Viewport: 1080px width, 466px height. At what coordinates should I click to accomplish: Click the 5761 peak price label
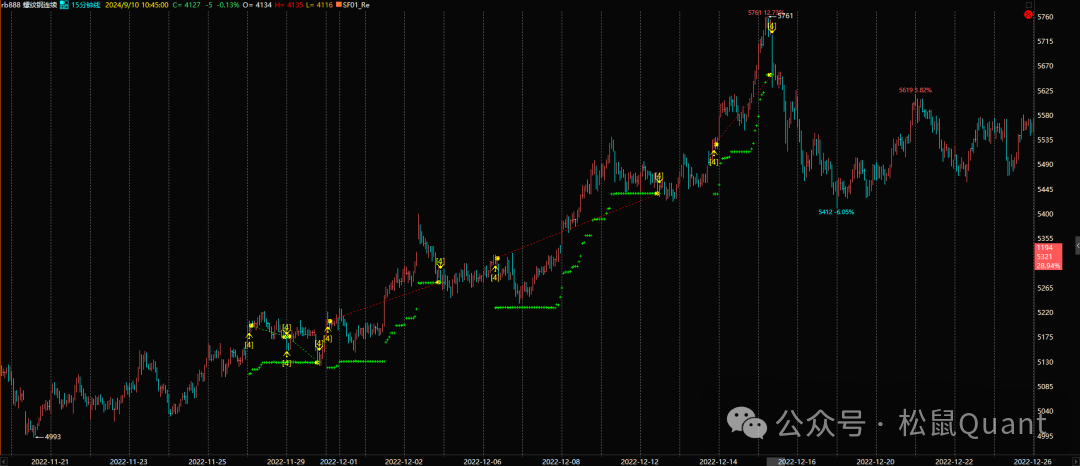pyautogui.click(x=785, y=16)
